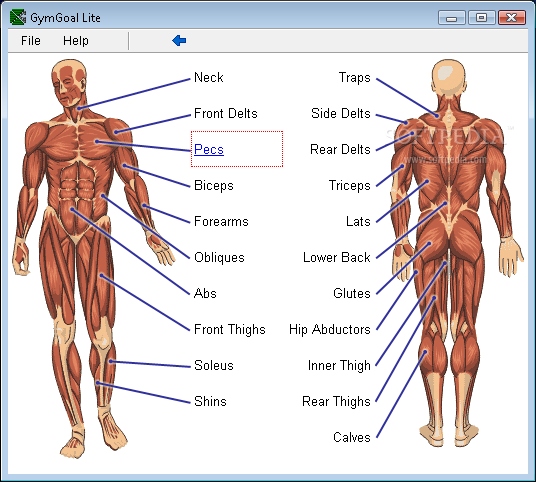Open the Help menu
This screenshot has width=536, height=482.
[76, 41]
